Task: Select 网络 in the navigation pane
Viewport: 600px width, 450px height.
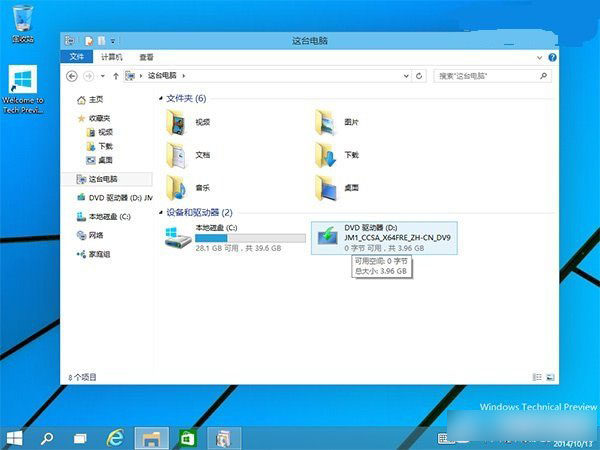Action: click(x=96, y=235)
